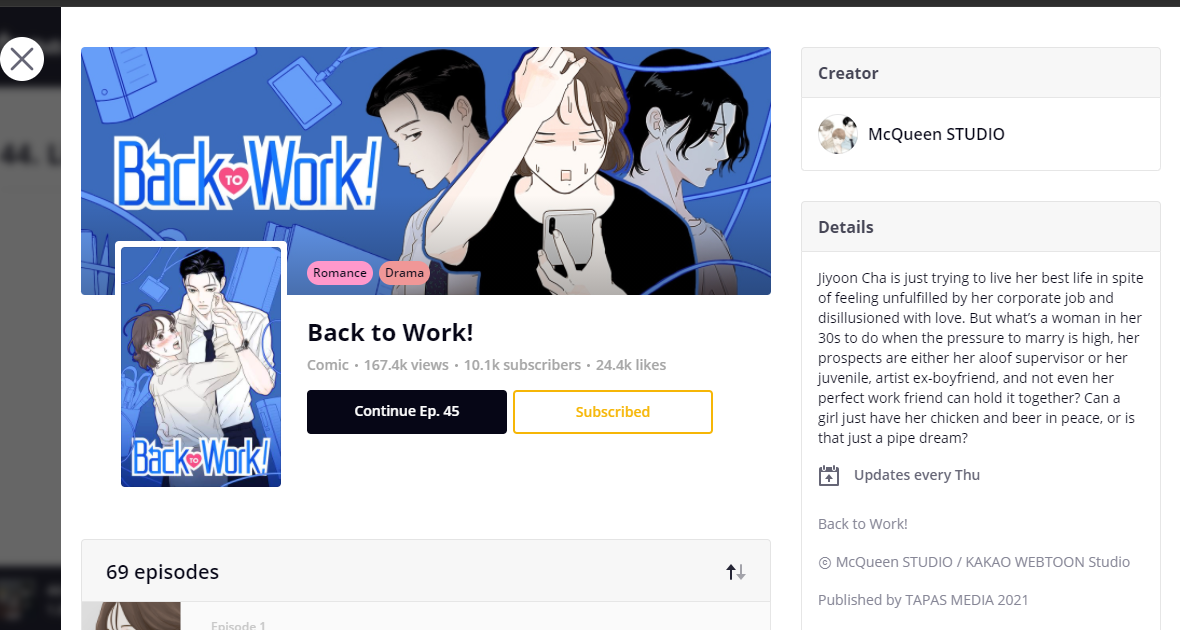This screenshot has width=1180, height=630.
Task: Open McQueen STUDIO creator profile
Action: (x=936, y=134)
